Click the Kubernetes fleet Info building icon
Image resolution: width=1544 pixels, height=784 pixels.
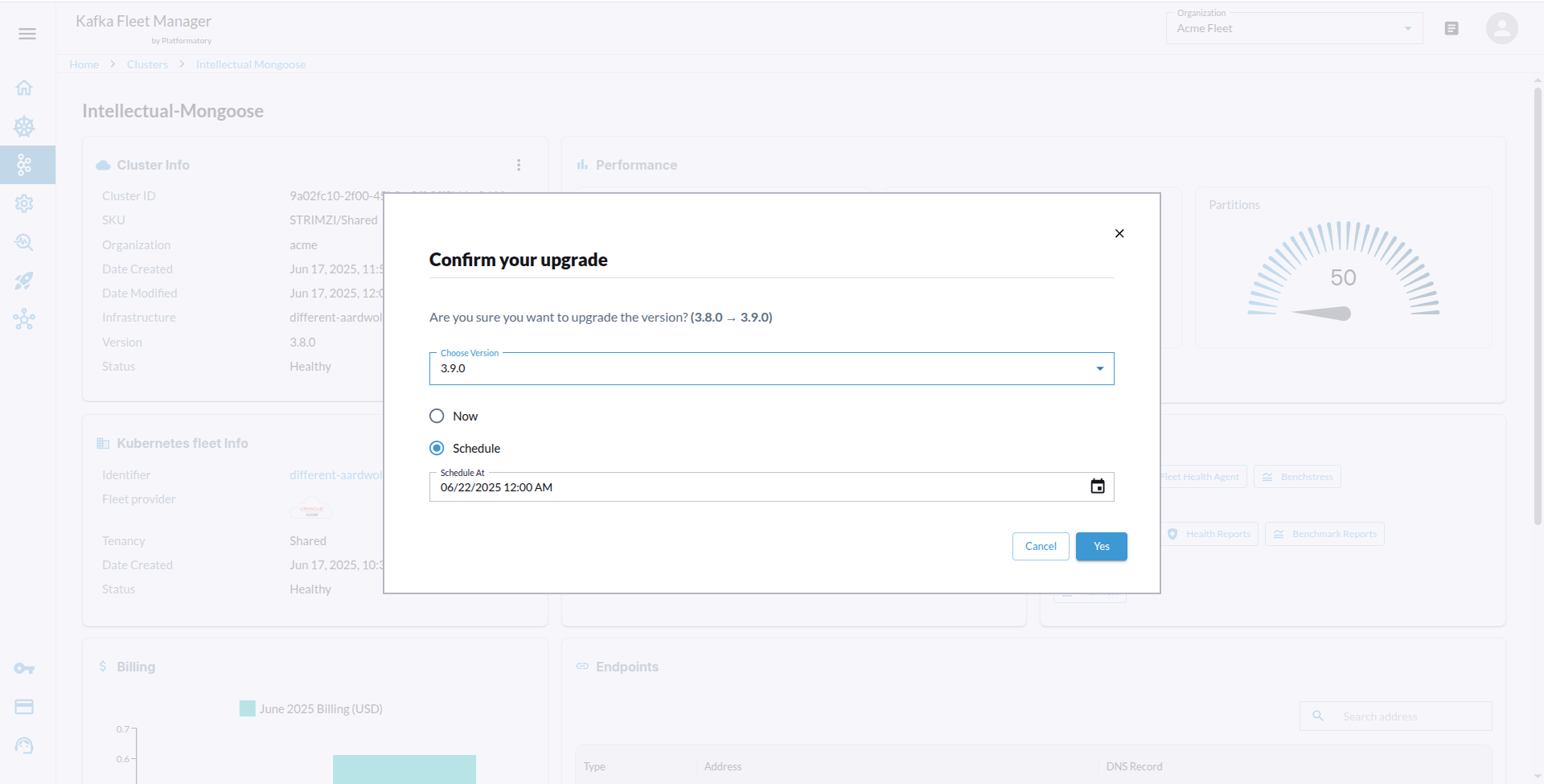[103, 443]
